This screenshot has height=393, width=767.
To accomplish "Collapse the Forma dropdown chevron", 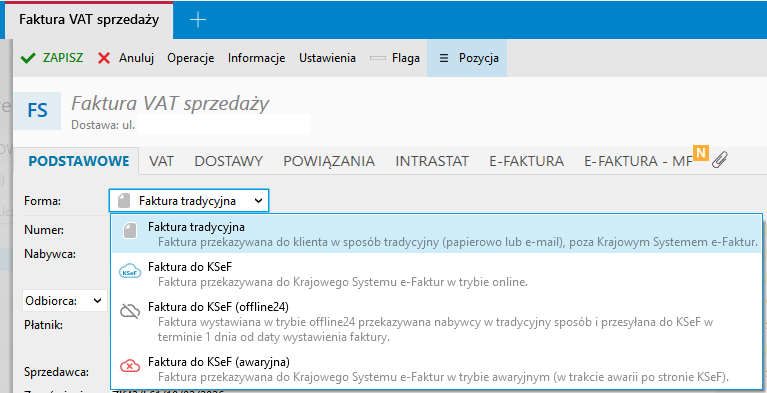I will [x=258, y=201].
